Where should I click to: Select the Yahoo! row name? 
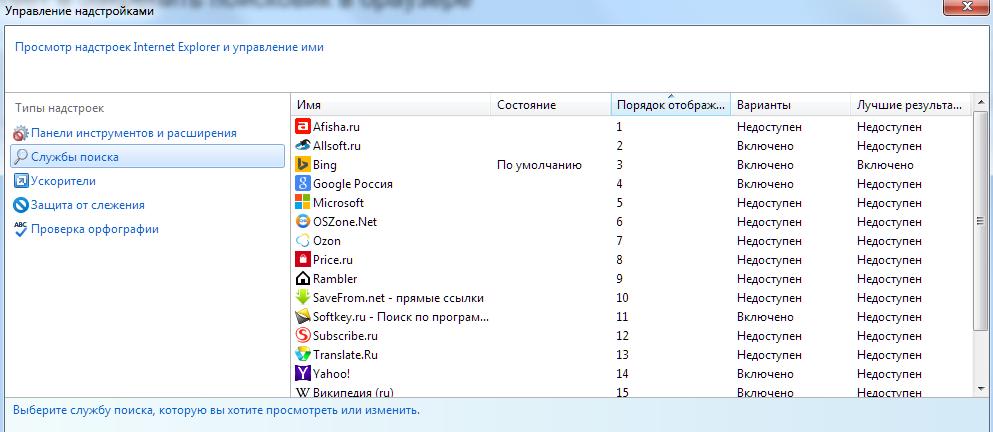[331, 374]
